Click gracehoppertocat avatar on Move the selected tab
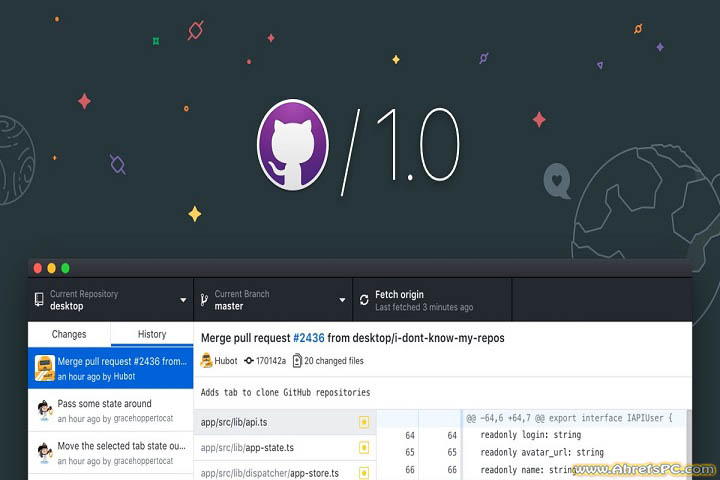 point(45,453)
